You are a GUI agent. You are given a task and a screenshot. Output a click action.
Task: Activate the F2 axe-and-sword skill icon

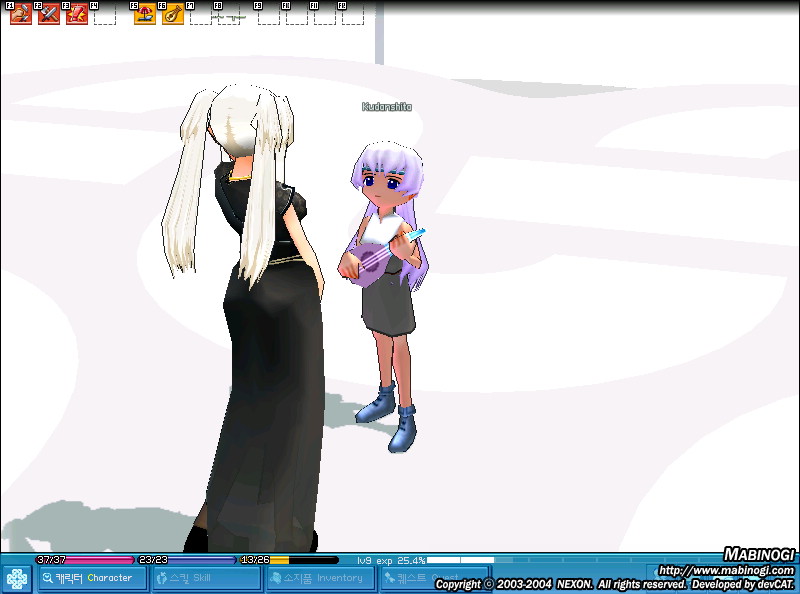49,14
